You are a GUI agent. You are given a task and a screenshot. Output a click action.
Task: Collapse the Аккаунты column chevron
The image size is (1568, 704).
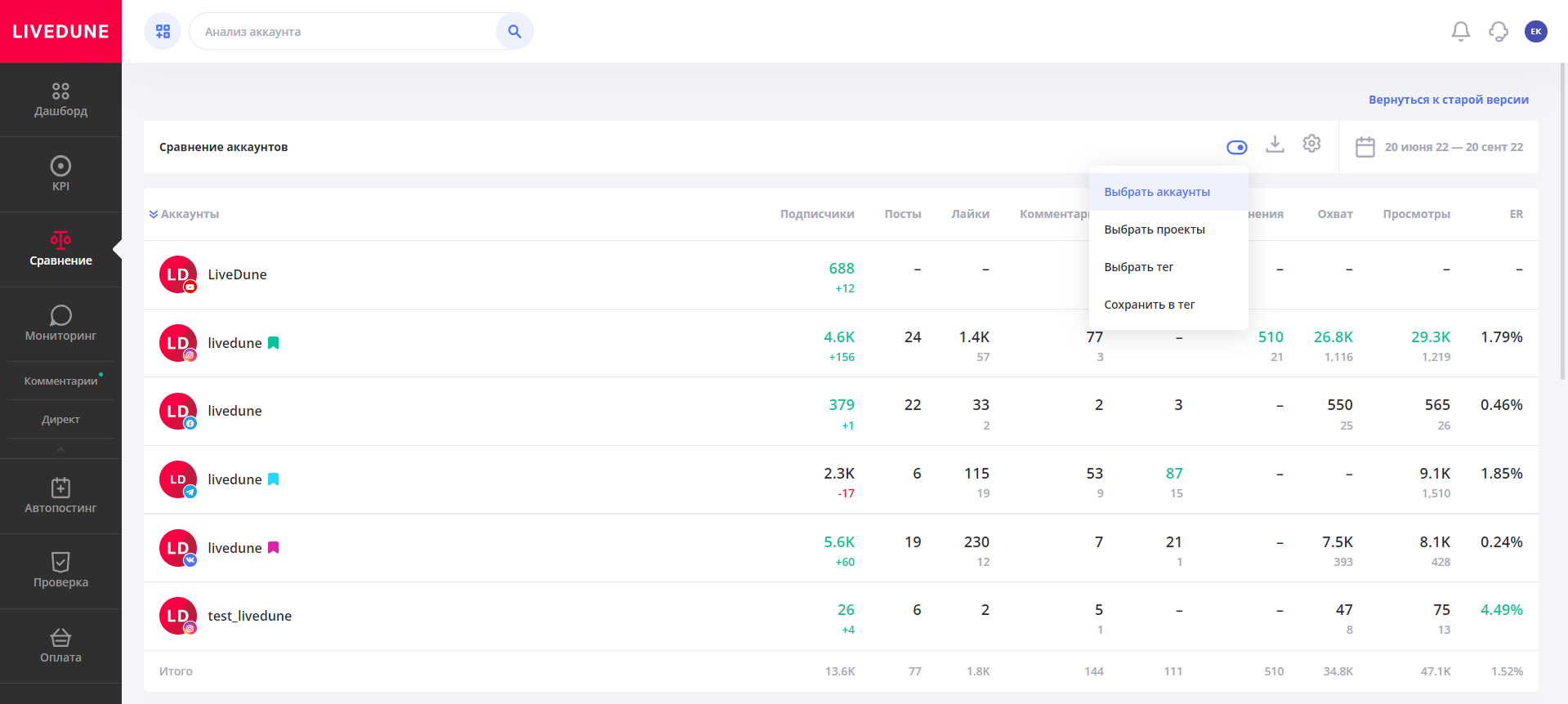coord(154,214)
